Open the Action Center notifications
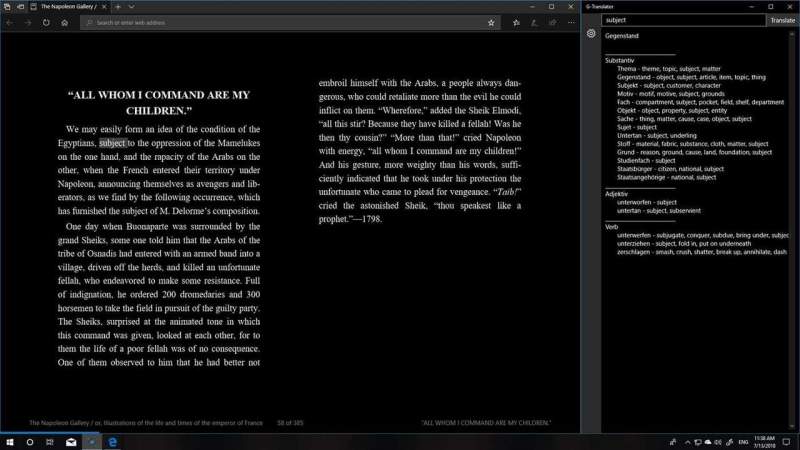This screenshot has width=800, height=450. coord(786,442)
